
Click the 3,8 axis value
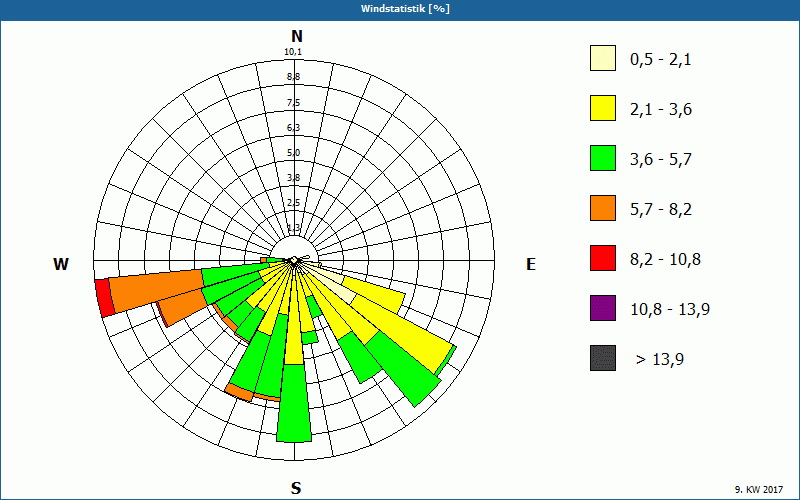[x=293, y=178]
